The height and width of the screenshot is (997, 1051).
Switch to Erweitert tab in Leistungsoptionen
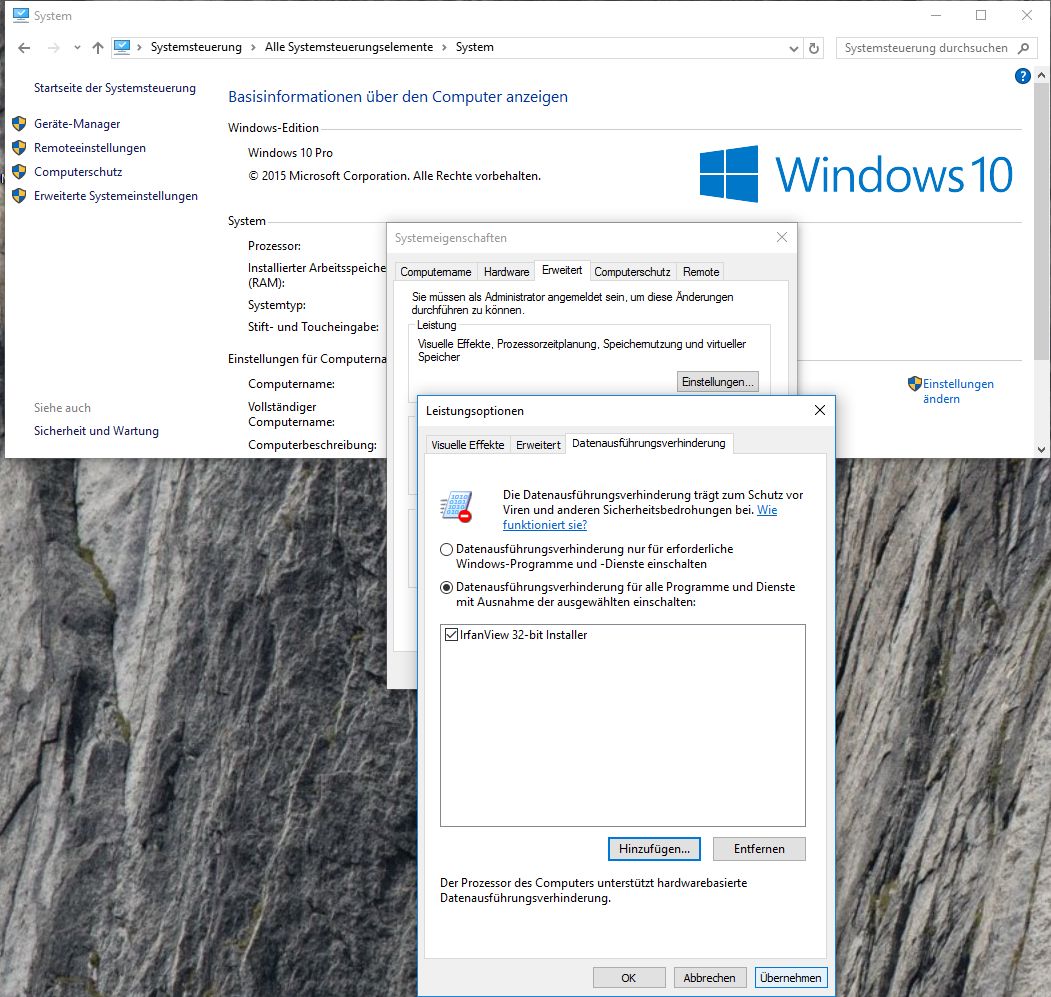point(538,445)
